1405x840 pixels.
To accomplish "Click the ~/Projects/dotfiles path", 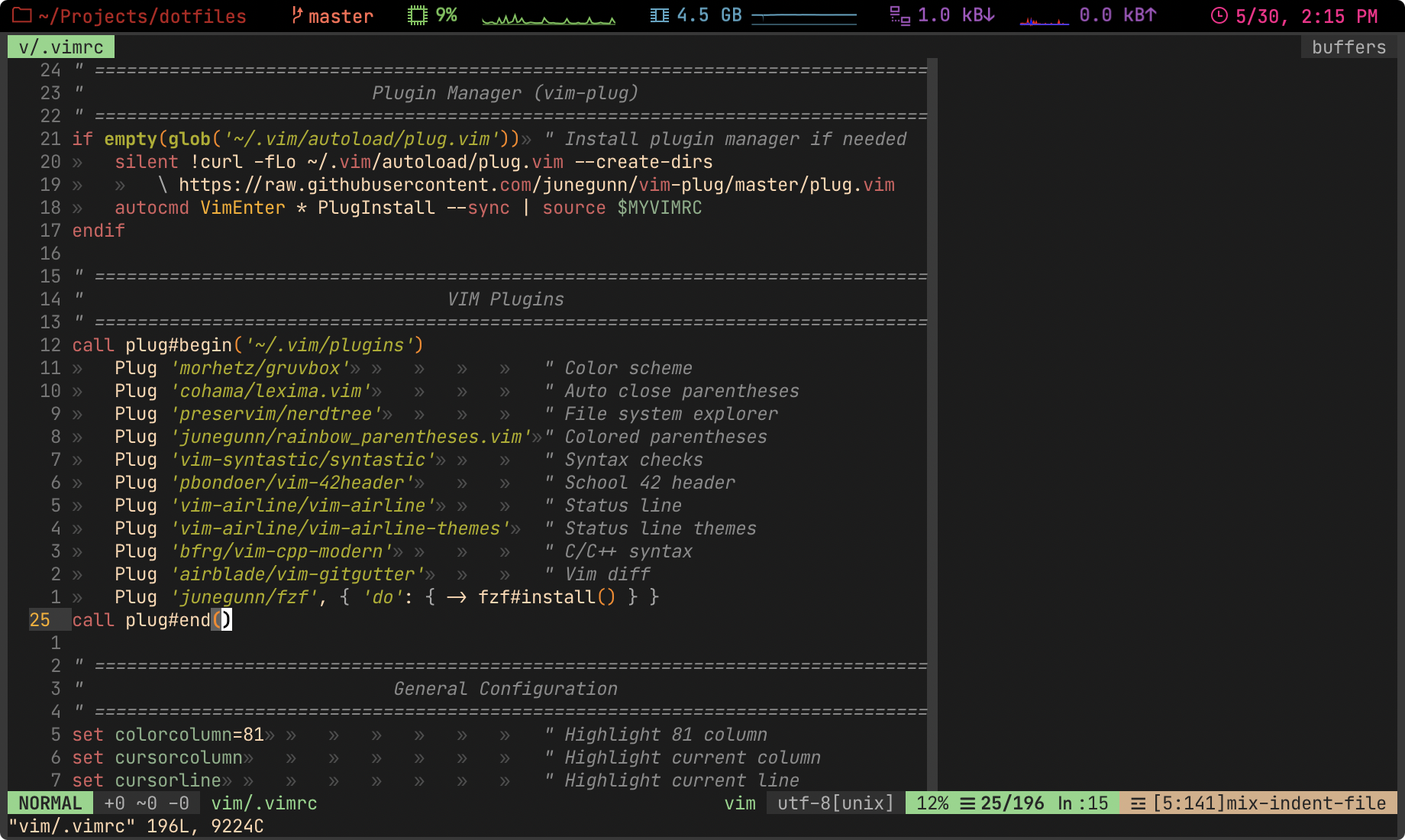I will pos(142,16).
